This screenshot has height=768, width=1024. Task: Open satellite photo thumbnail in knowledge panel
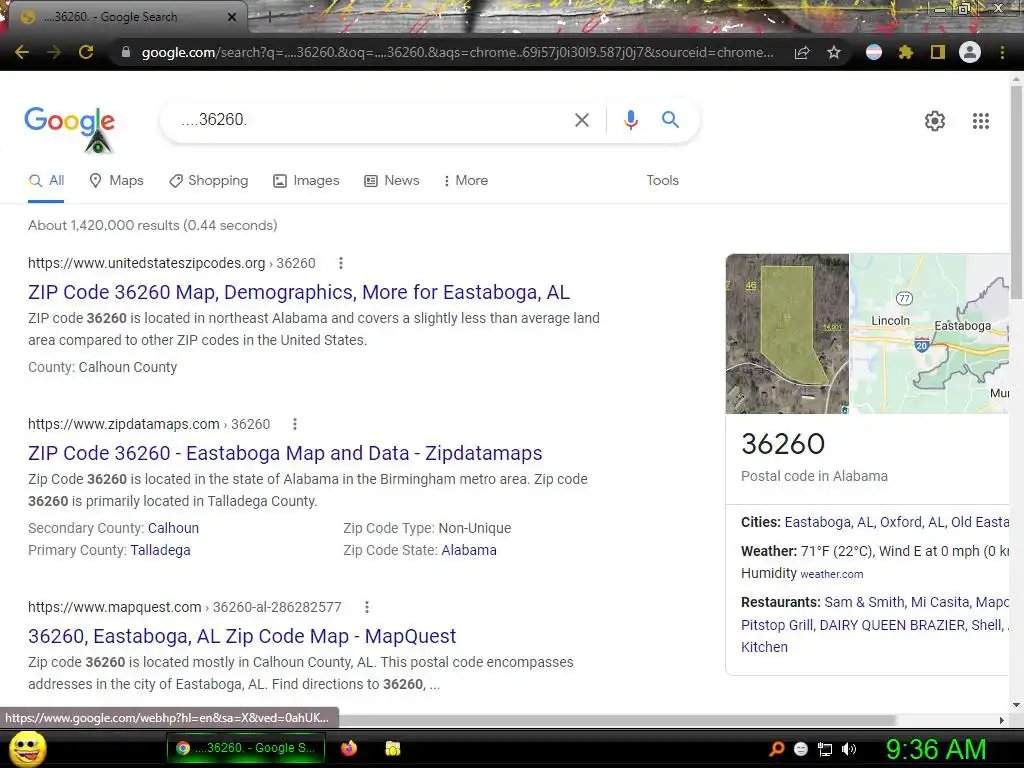(787, 334)
